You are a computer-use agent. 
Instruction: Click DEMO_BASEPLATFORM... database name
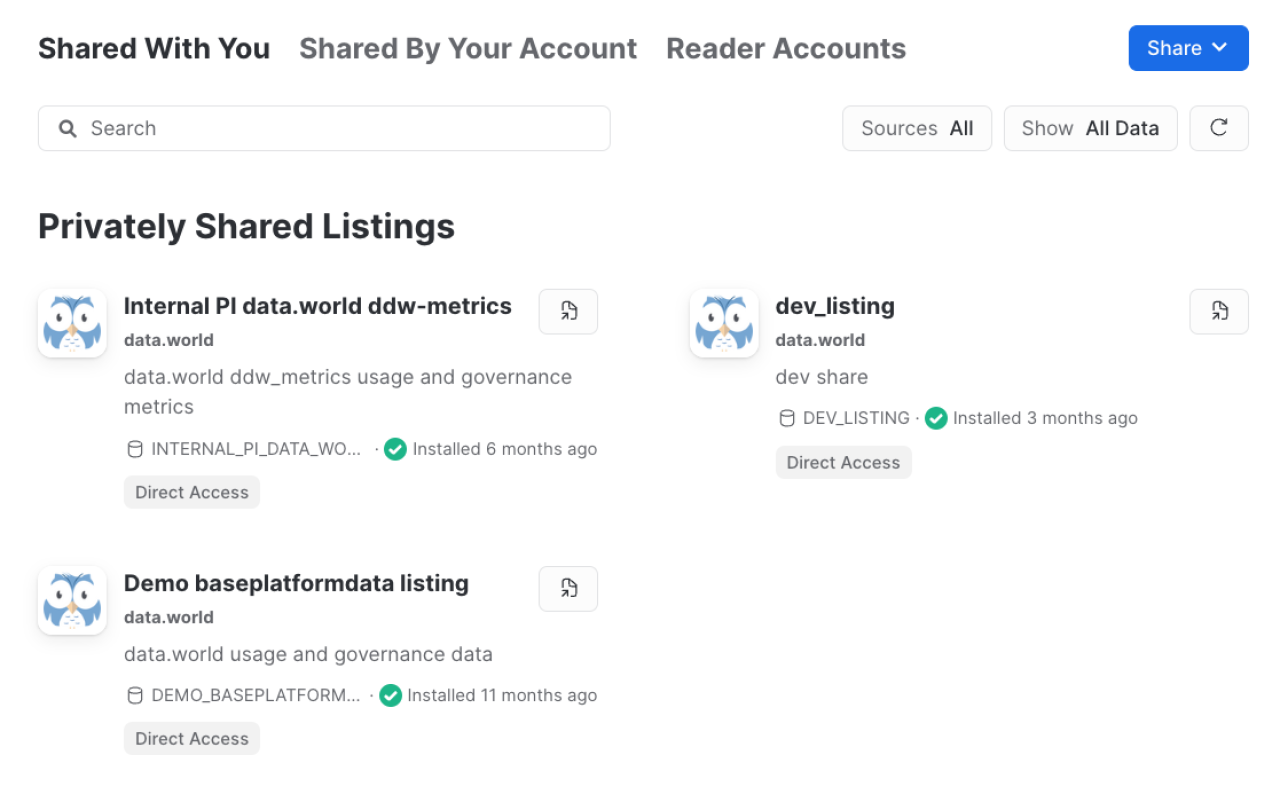pos(256,695)
